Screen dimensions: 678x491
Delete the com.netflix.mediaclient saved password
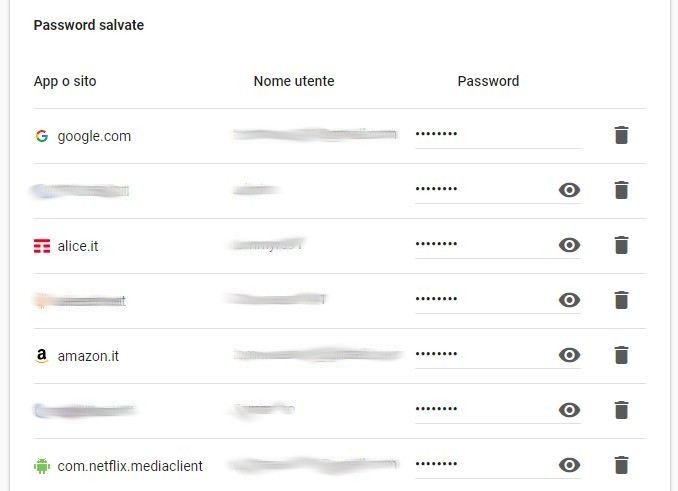tap(621, 465)
